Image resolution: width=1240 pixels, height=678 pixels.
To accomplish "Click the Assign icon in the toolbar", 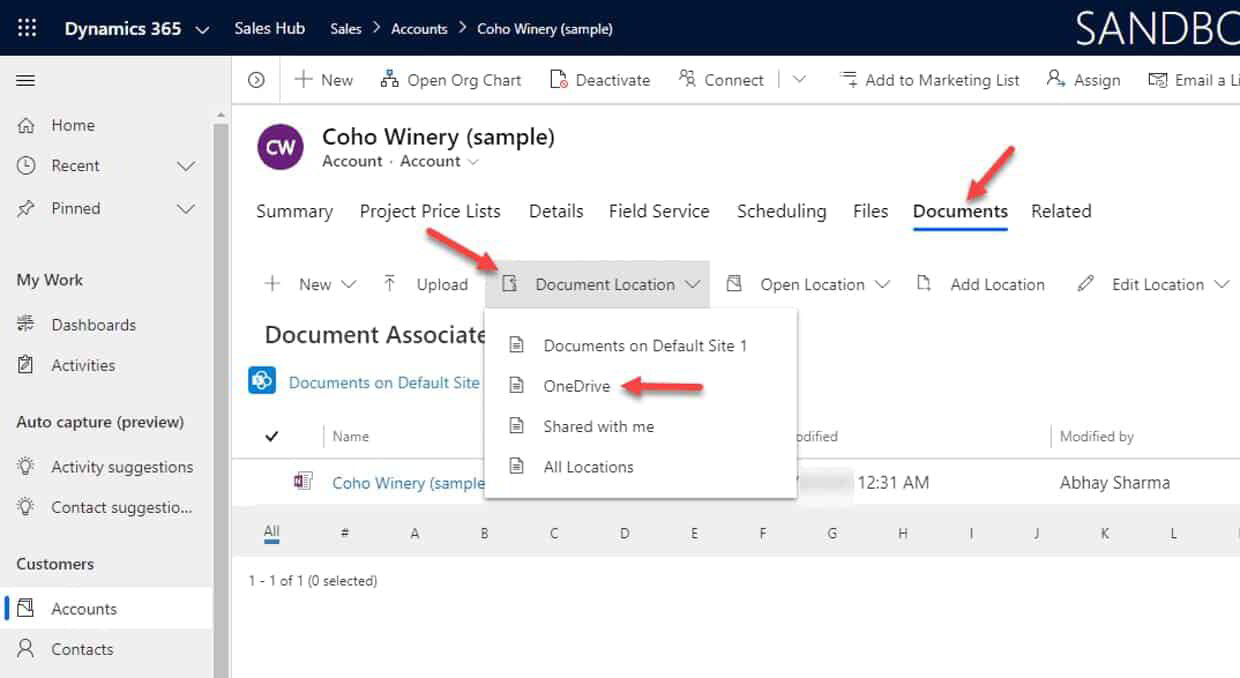I will [x=1054, y=79].
